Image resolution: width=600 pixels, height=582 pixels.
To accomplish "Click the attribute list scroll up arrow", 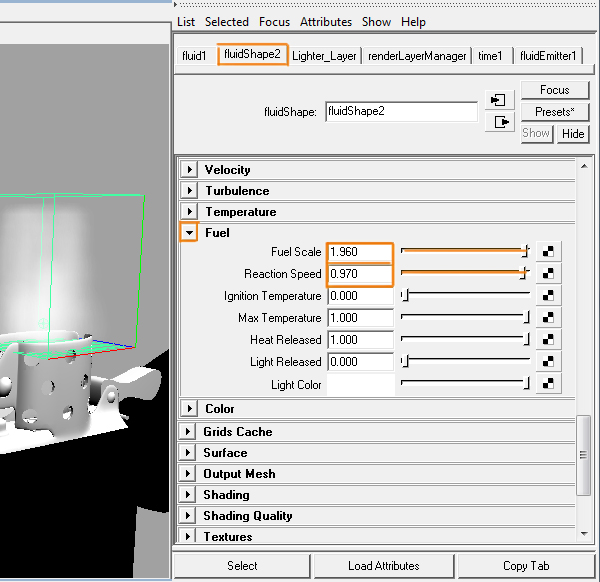I will click(584, 166).
